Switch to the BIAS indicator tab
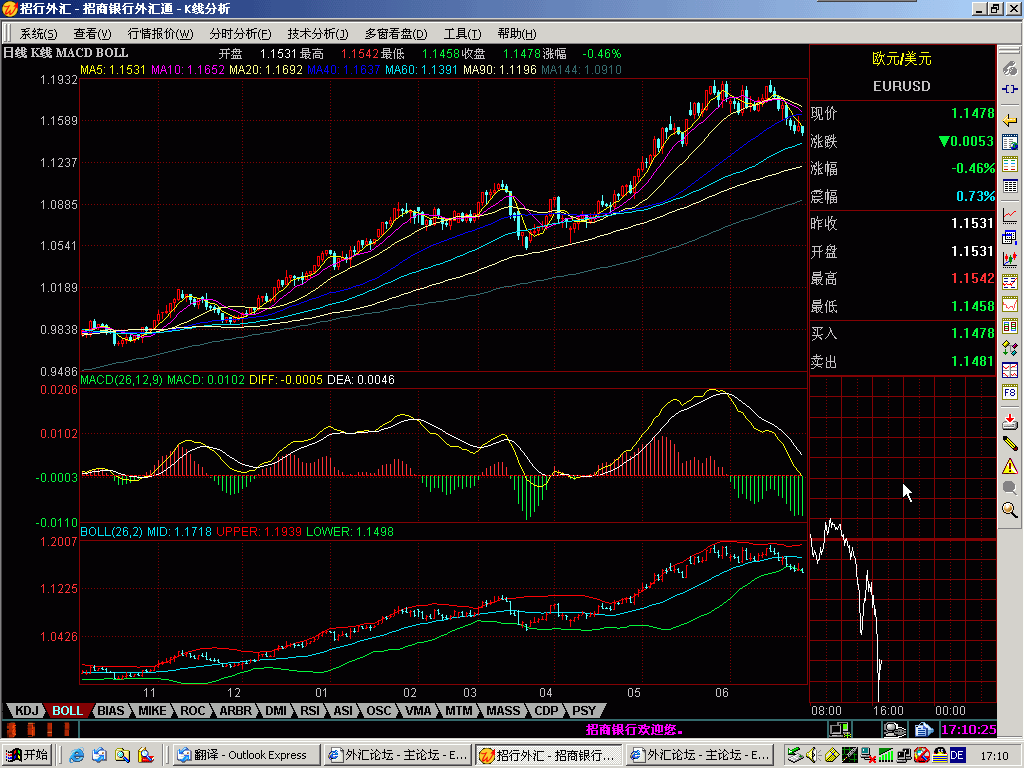The height and width of the screenshot is (768, 1024). coord(110,711)
